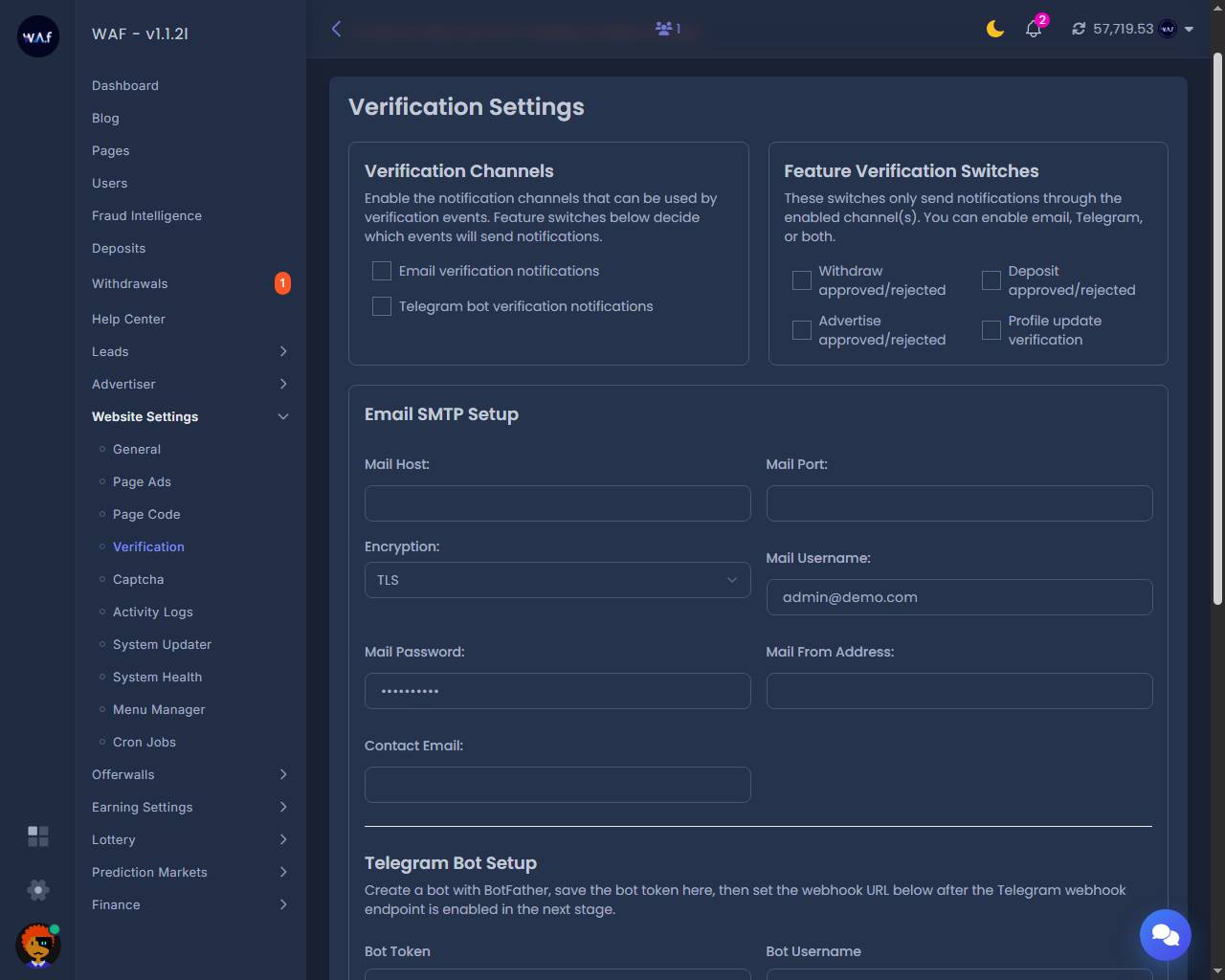
Task: Open the online users count icon
Action: coord(668,29)
